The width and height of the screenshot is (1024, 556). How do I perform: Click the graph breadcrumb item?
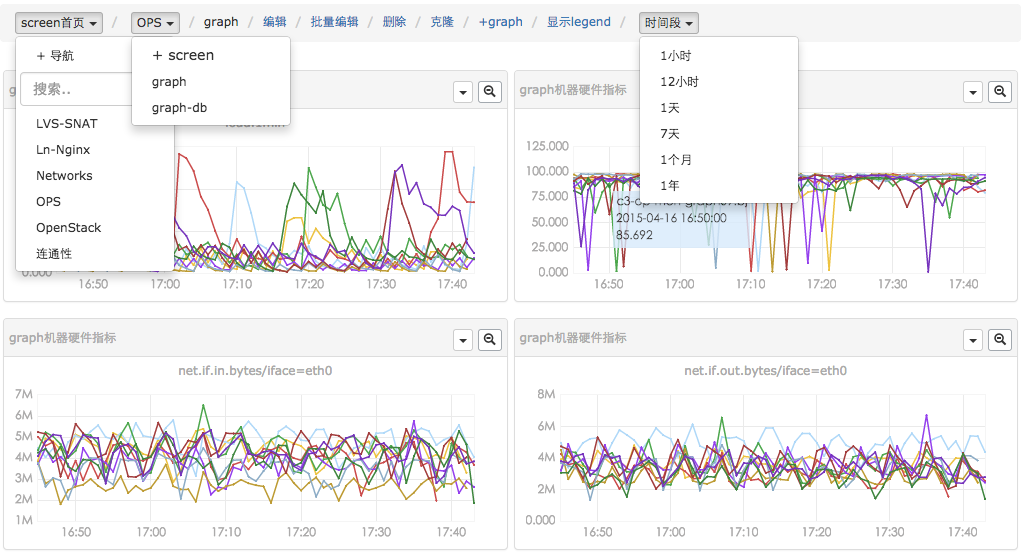click(x=221, y=22)
